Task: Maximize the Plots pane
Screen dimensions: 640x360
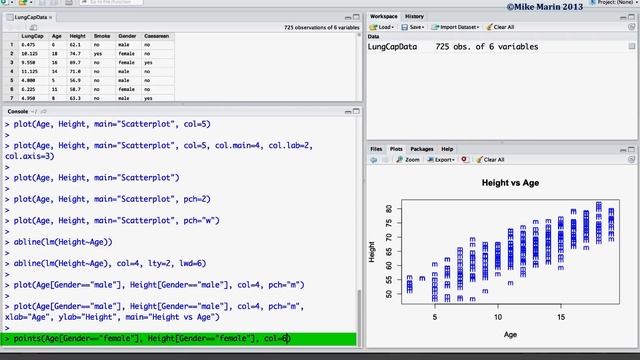Action: (x=631, y=149)
